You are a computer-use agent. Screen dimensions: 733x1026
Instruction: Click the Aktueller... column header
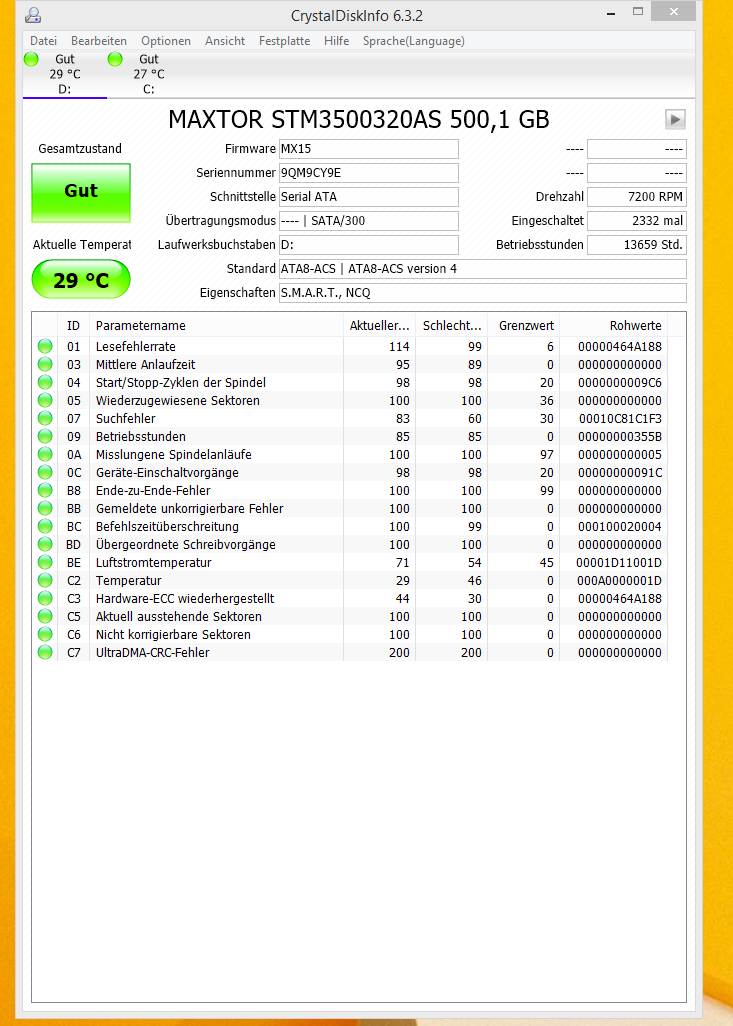coord(380,325)
